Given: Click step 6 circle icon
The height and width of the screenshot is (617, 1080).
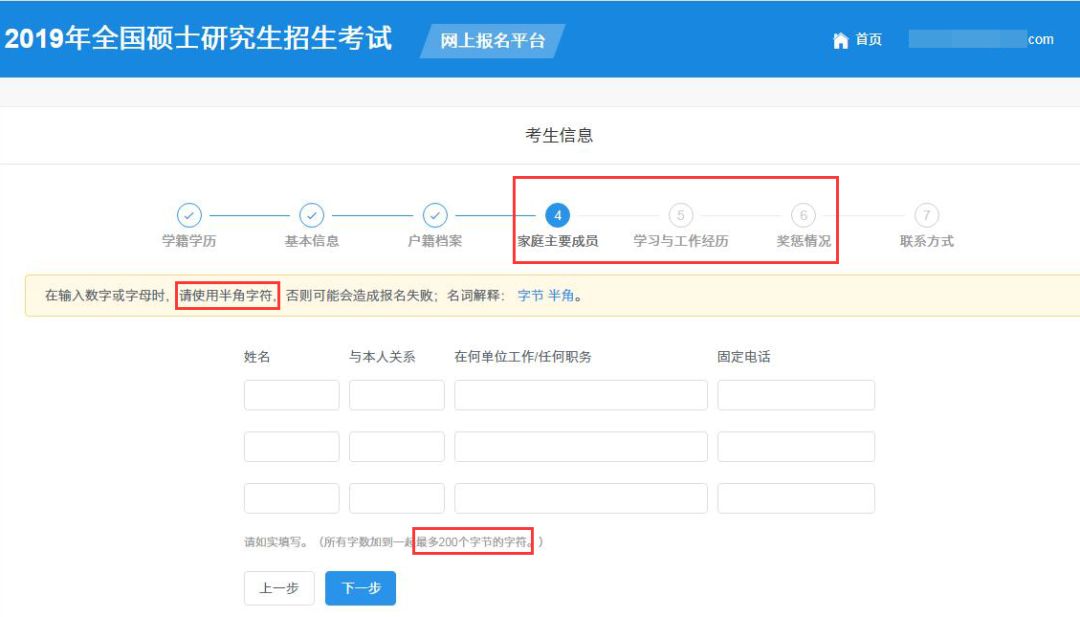Looking at the screenshot, I should [x=804, y=215].
